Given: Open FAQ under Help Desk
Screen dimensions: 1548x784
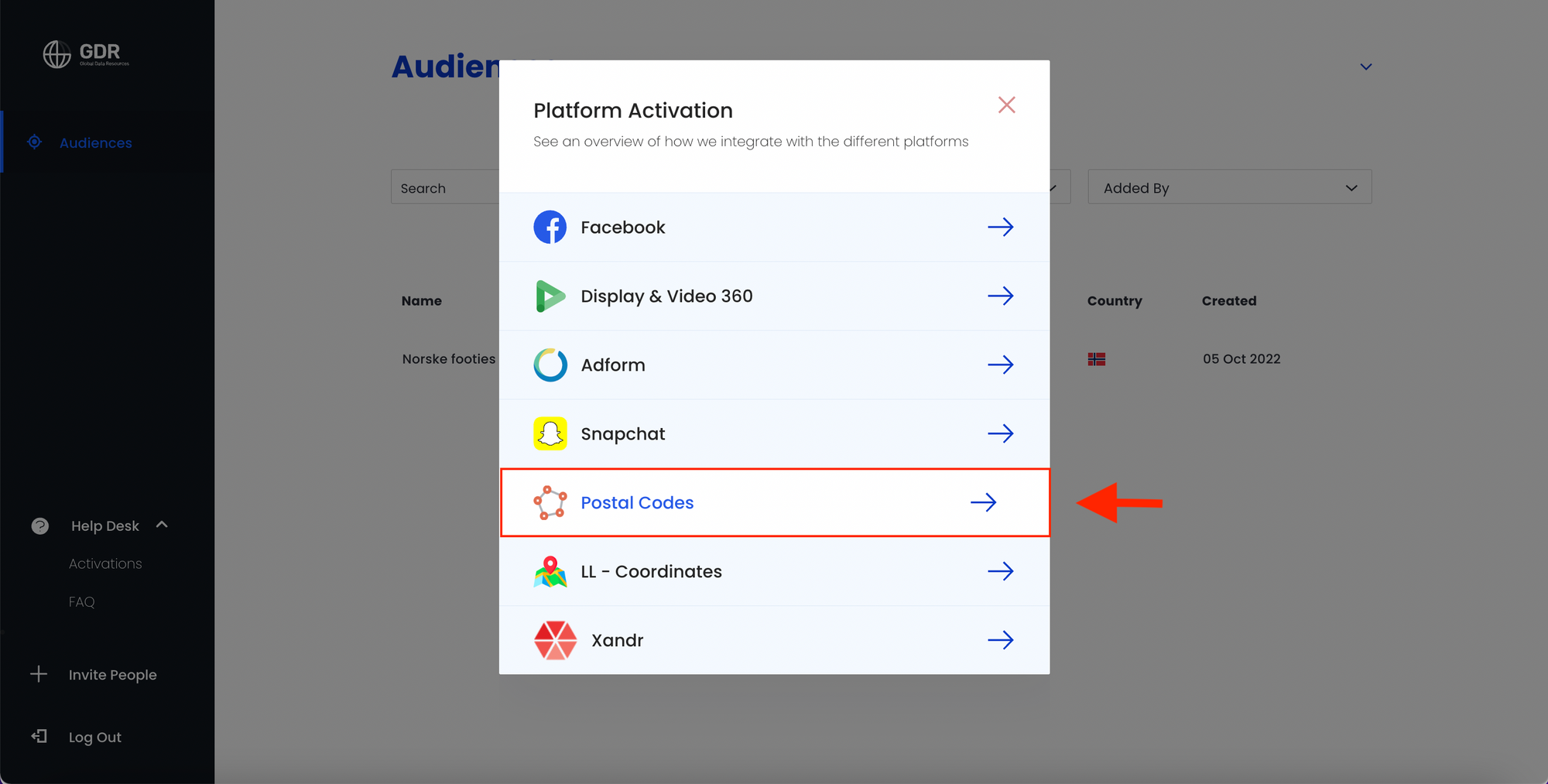Looking at the screenshot, I should coord(81,602).
